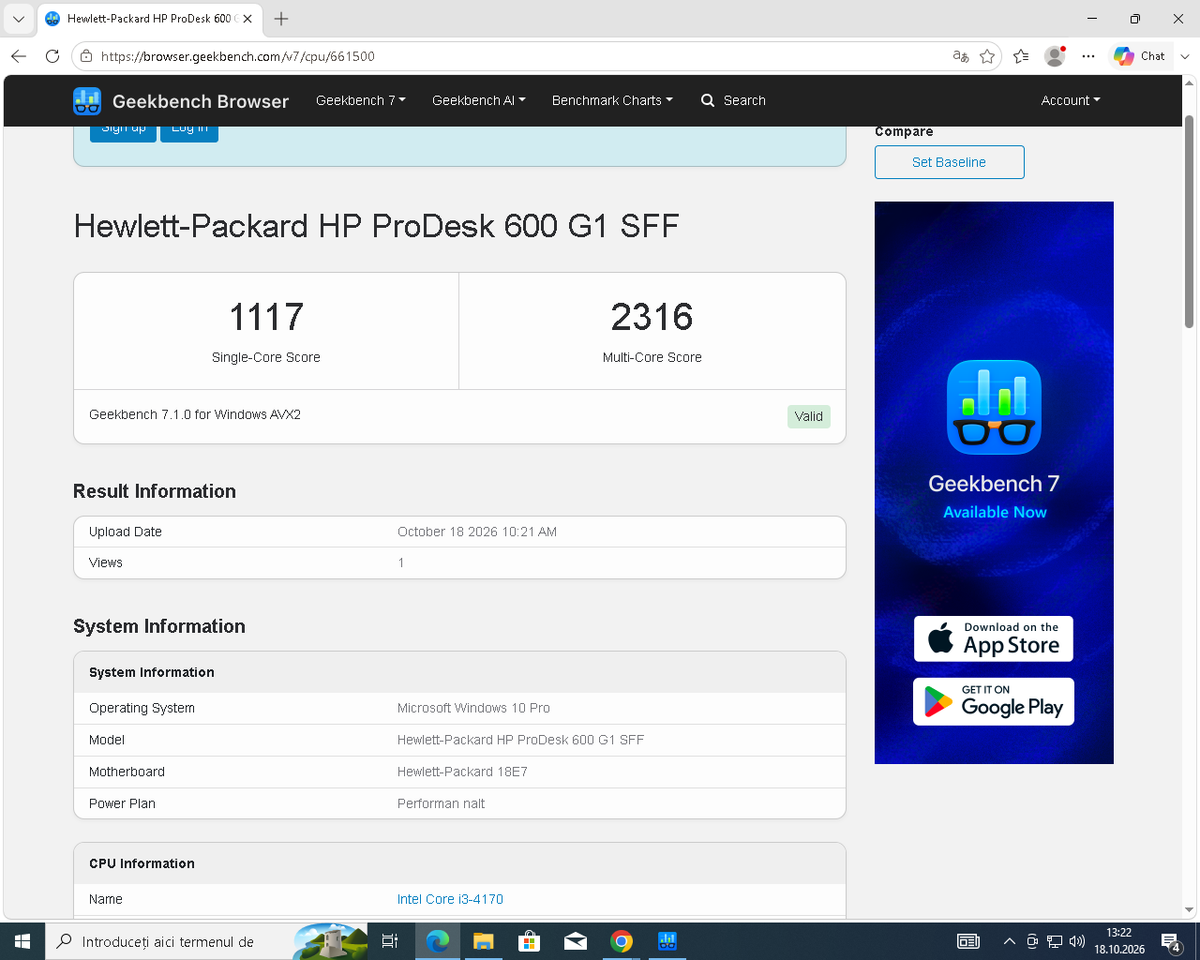The height and width of the screenshot is (960, 1200).
Task: Open Geekbench app in the taskbar
Action: coord(669,941)
